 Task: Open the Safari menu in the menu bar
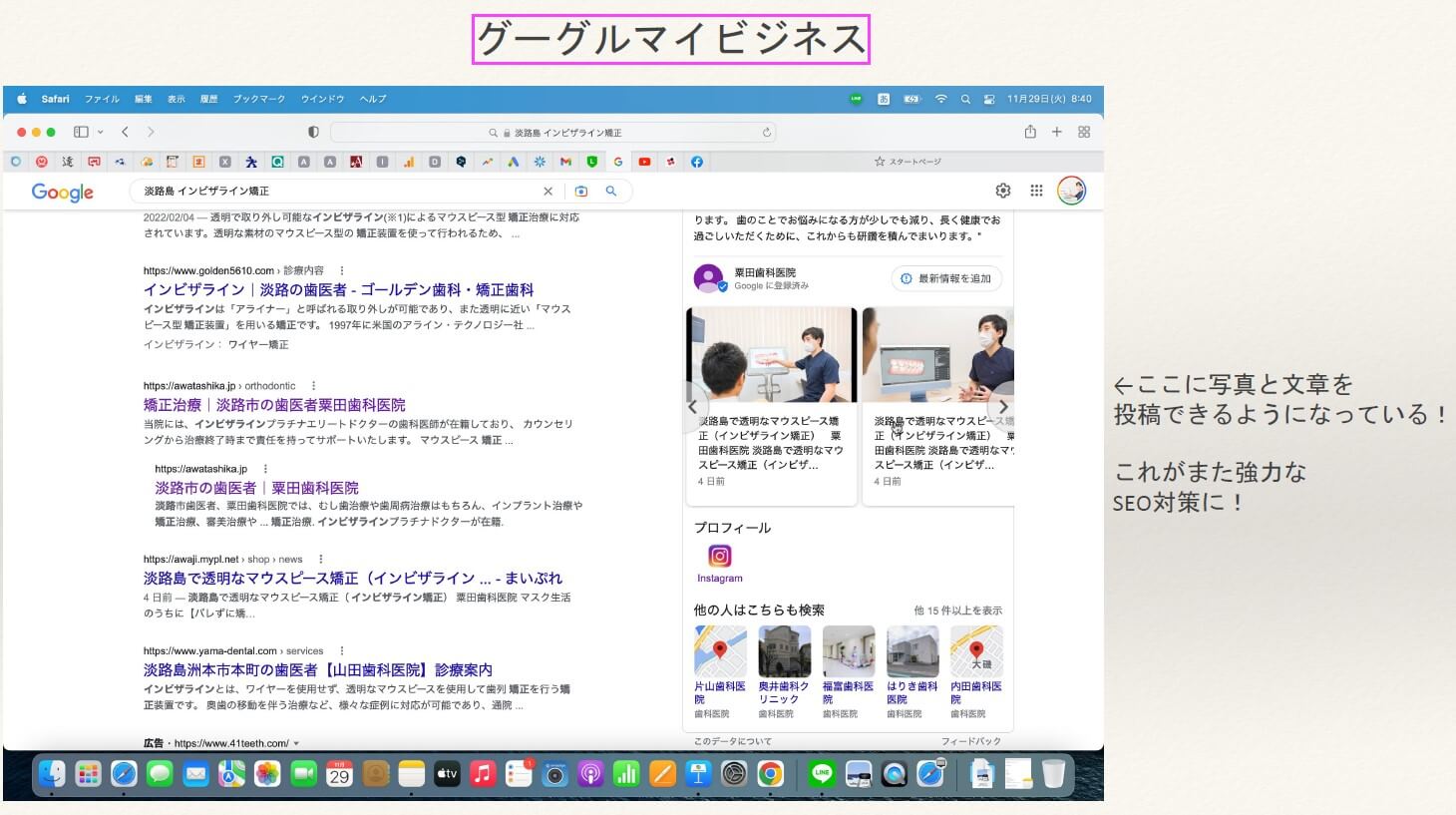coord(55,99)
